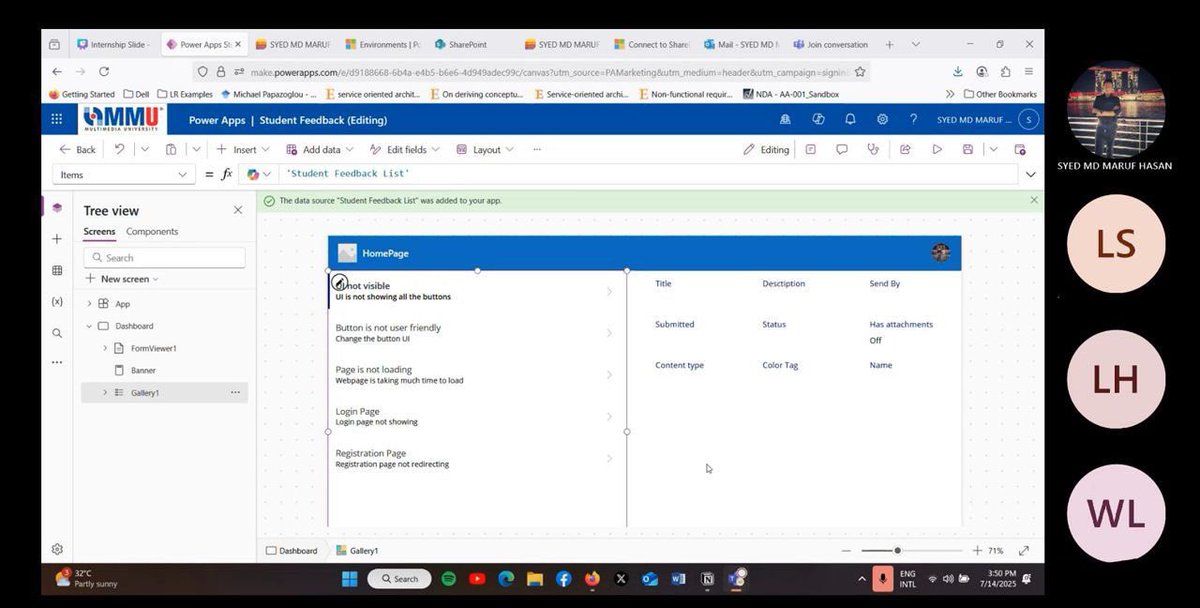
Task: Click the Environment icon in header
Action: (785, 119)
